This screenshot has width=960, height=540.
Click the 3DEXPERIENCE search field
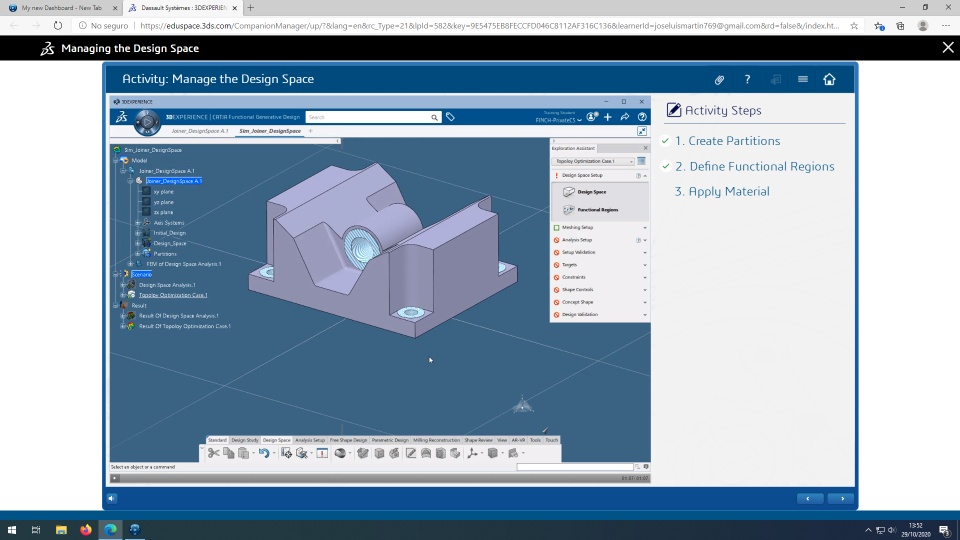[x=367, y=117]
